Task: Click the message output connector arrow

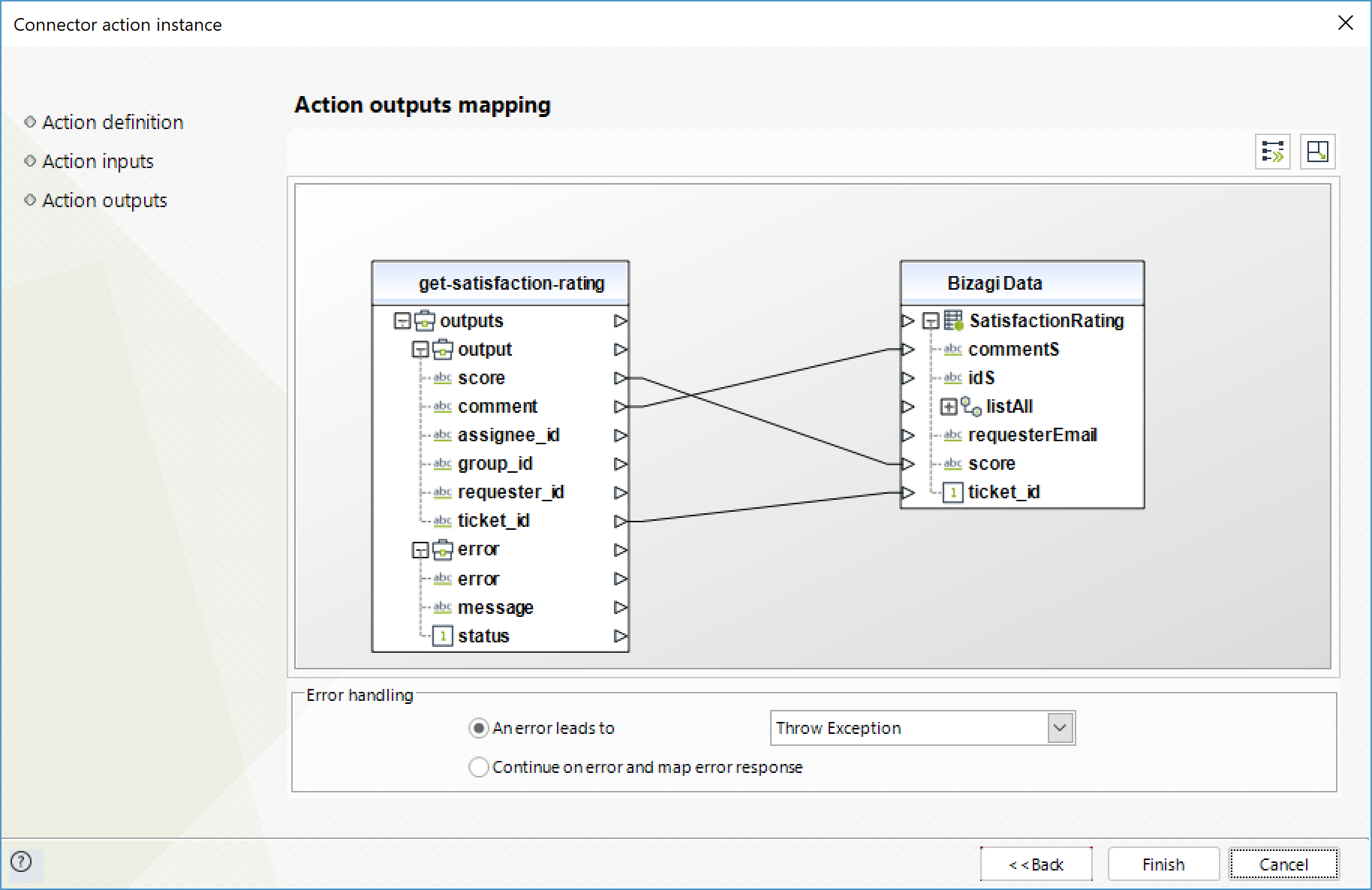Action: click(621, 607)
